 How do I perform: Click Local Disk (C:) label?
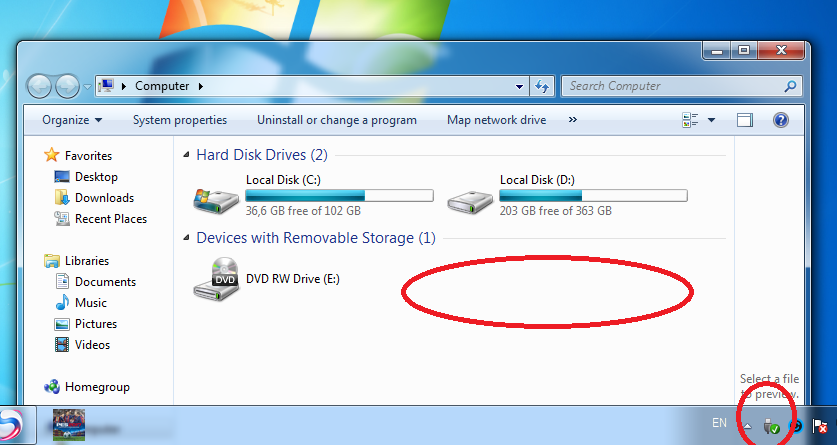click(283, 180)
